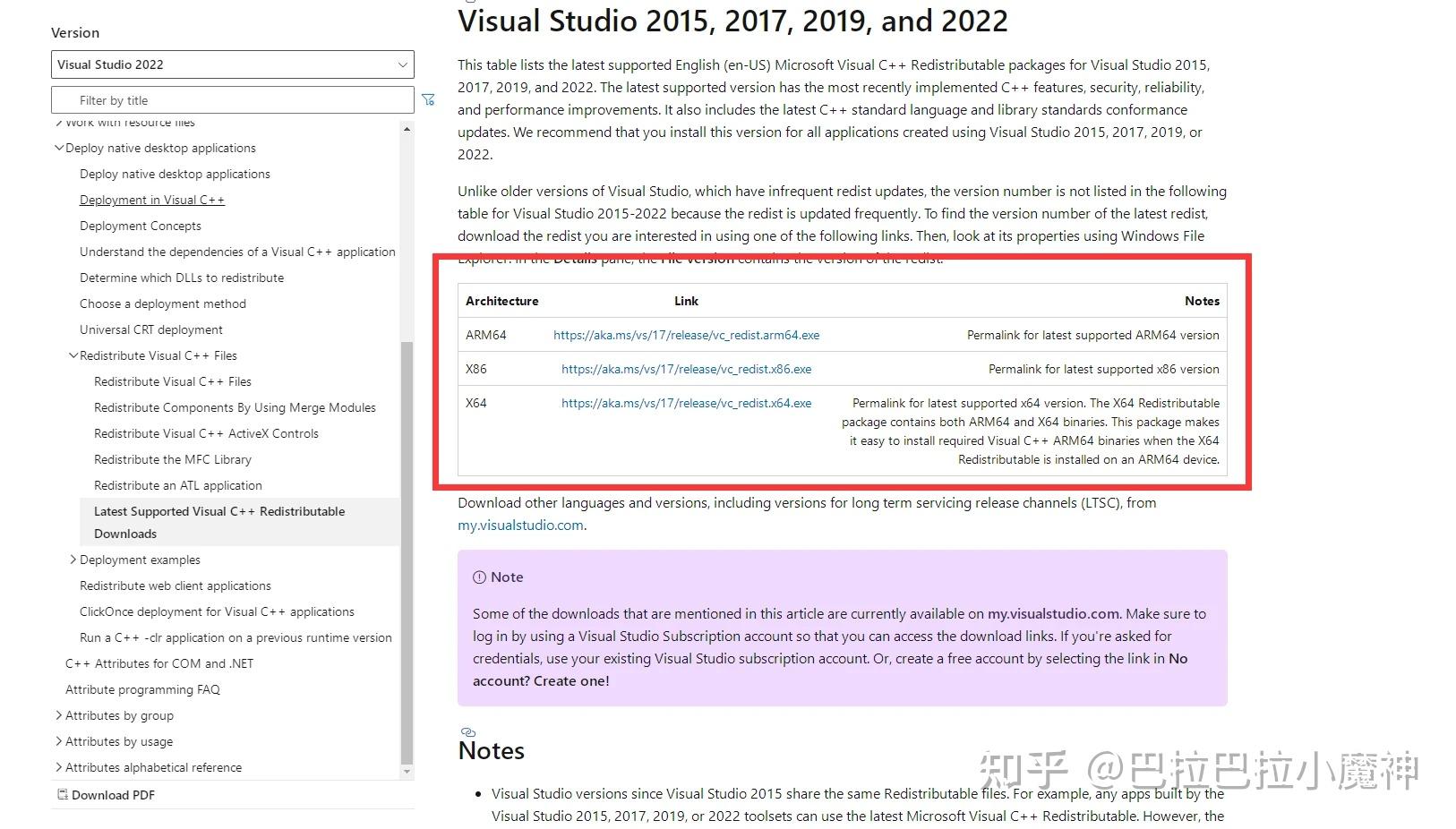The image size is (1456, 829).
Task: Click the filter icon beside Filter by title
Action: [x=428, y=100]
